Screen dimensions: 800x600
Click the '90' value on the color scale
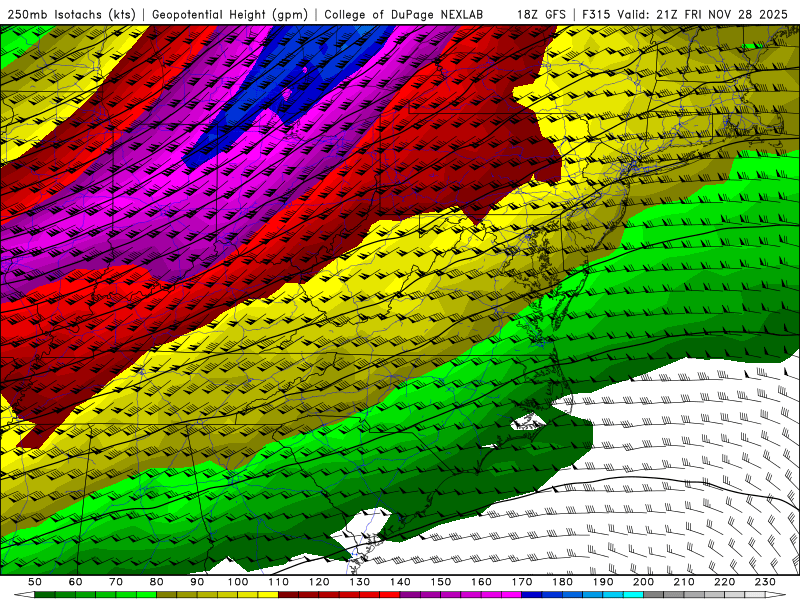(197, 582)
